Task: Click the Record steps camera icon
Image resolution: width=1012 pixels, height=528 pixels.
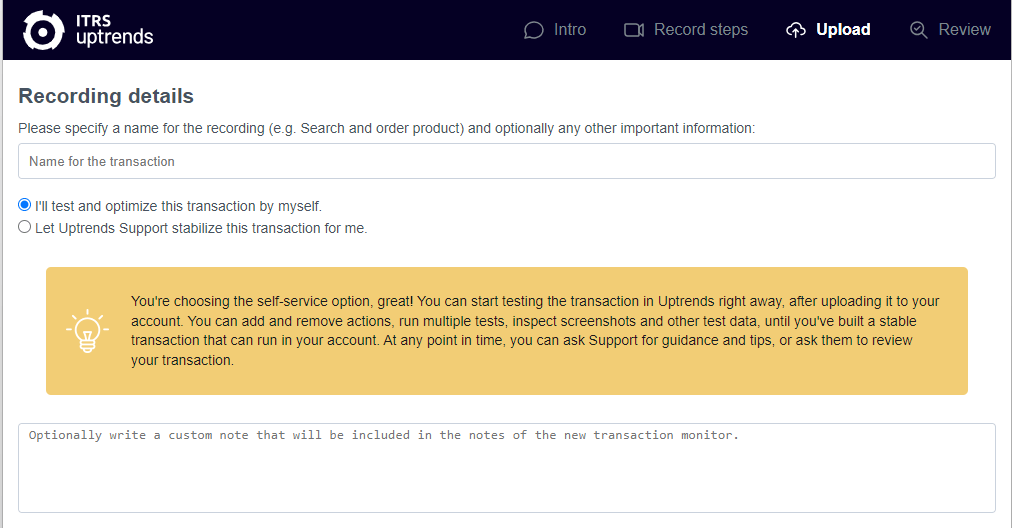Action: click(x=634, y=30)
